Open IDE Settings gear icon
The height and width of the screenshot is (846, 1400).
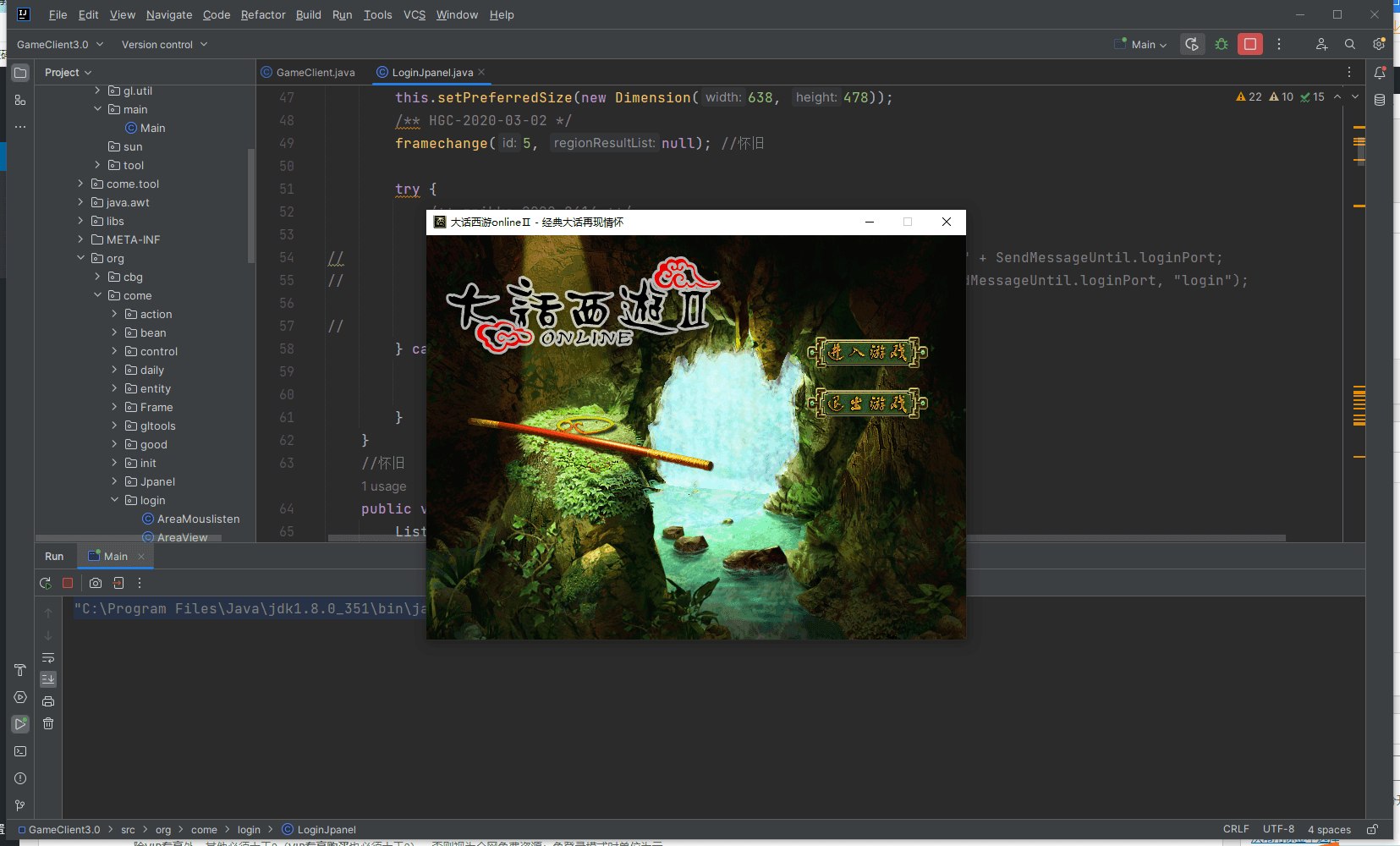click(x=1379, y=44)
